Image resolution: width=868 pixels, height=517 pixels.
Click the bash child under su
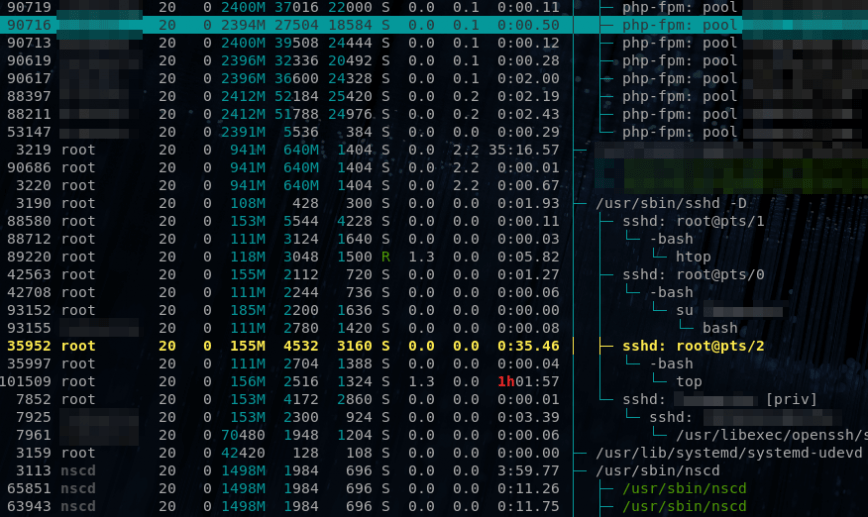pyautogui.click(x=720, y=328)
